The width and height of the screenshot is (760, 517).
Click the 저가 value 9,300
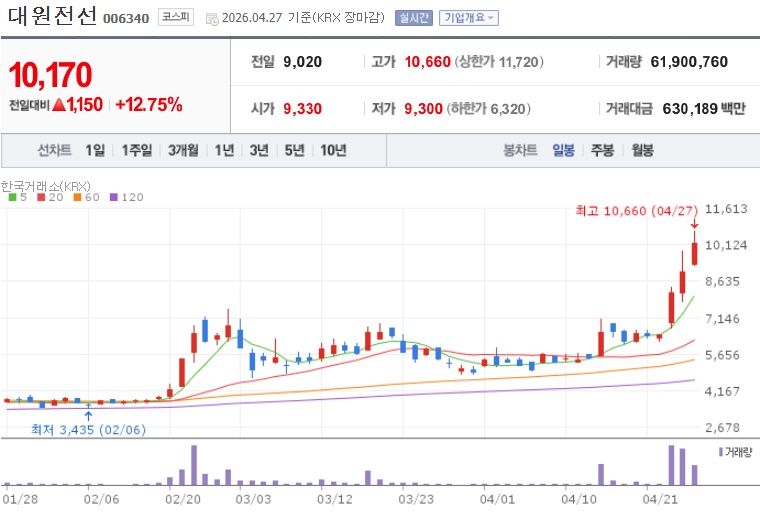tap(424, 109)
